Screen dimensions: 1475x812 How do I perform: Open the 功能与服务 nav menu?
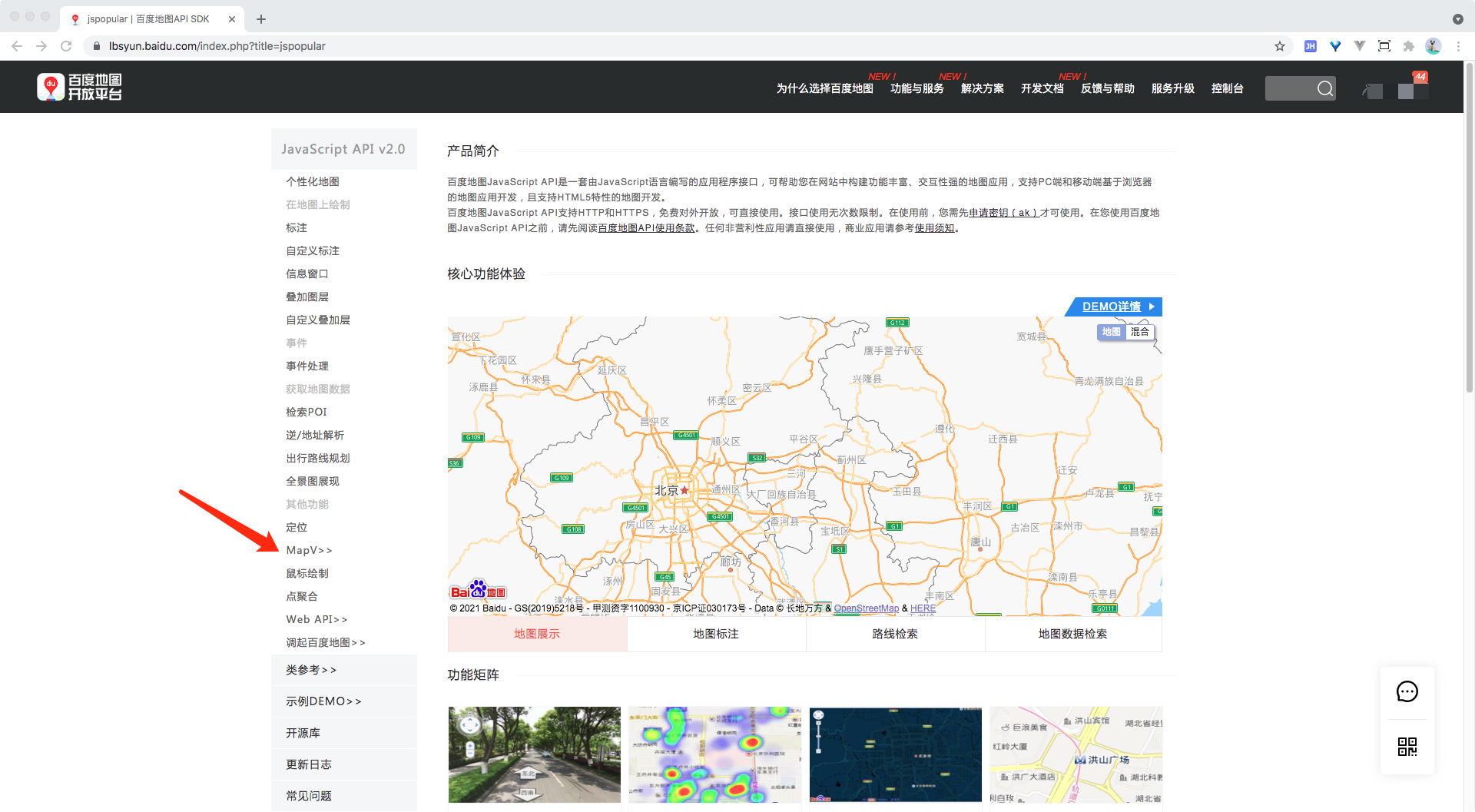(x=917, y=88)
